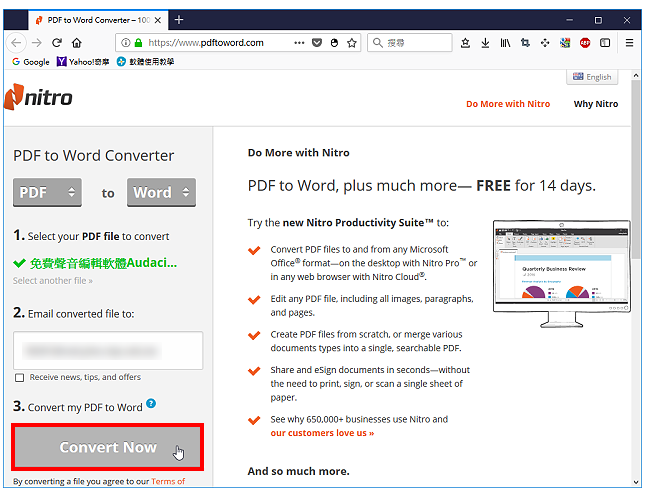Open the help icon beside Convert my PDF
This screenshot has height=499, width=649.
coord(151,403)
